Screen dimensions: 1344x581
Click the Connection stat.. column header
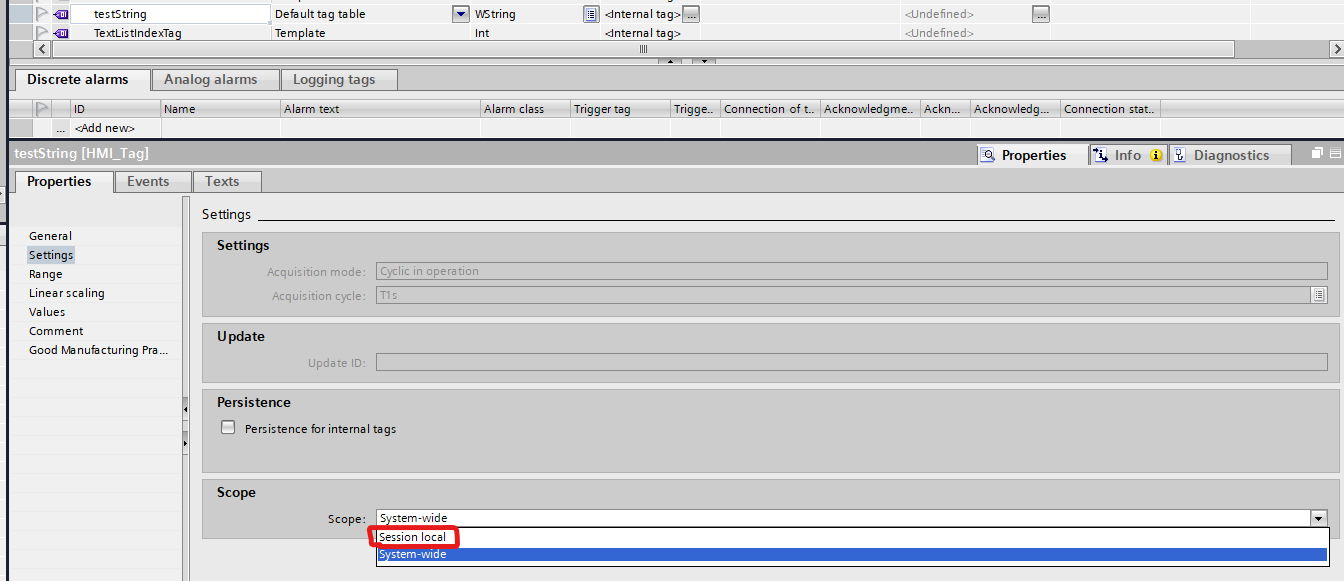coord(1110,108)
